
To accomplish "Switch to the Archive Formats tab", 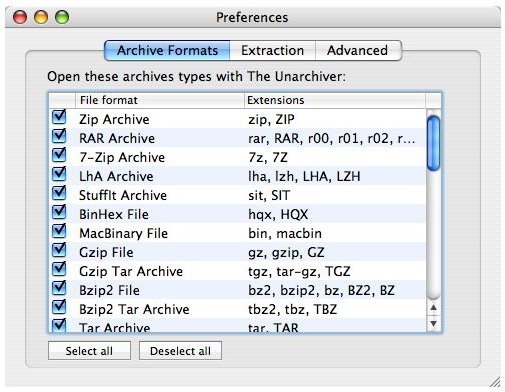I will (x=167, y=51).
